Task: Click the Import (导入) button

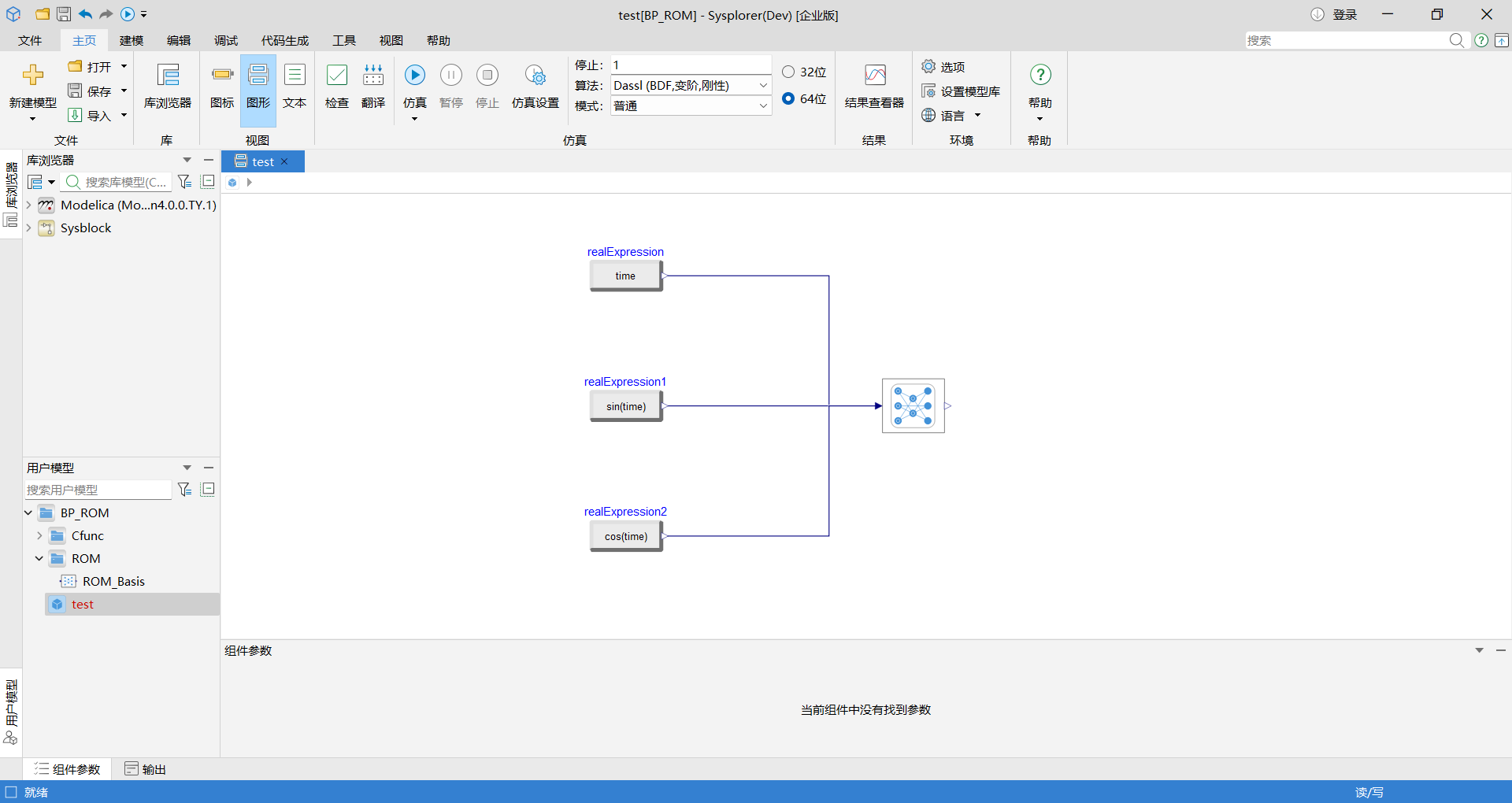Action: point(90,116)
